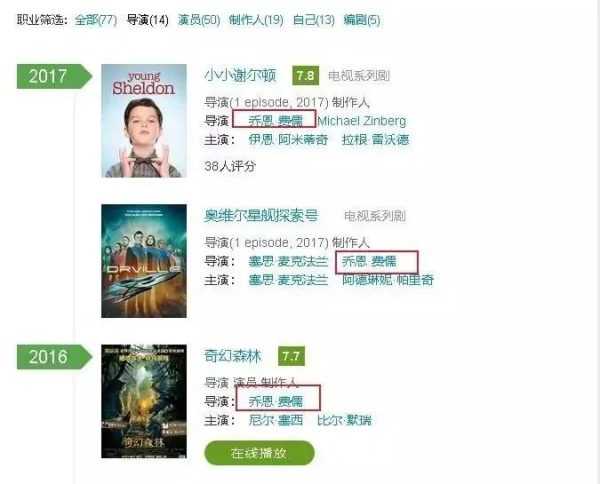Screen dimensions: 600x484
Task: Select the 导演(14) filter tab
Action: [x=147, y=20]
